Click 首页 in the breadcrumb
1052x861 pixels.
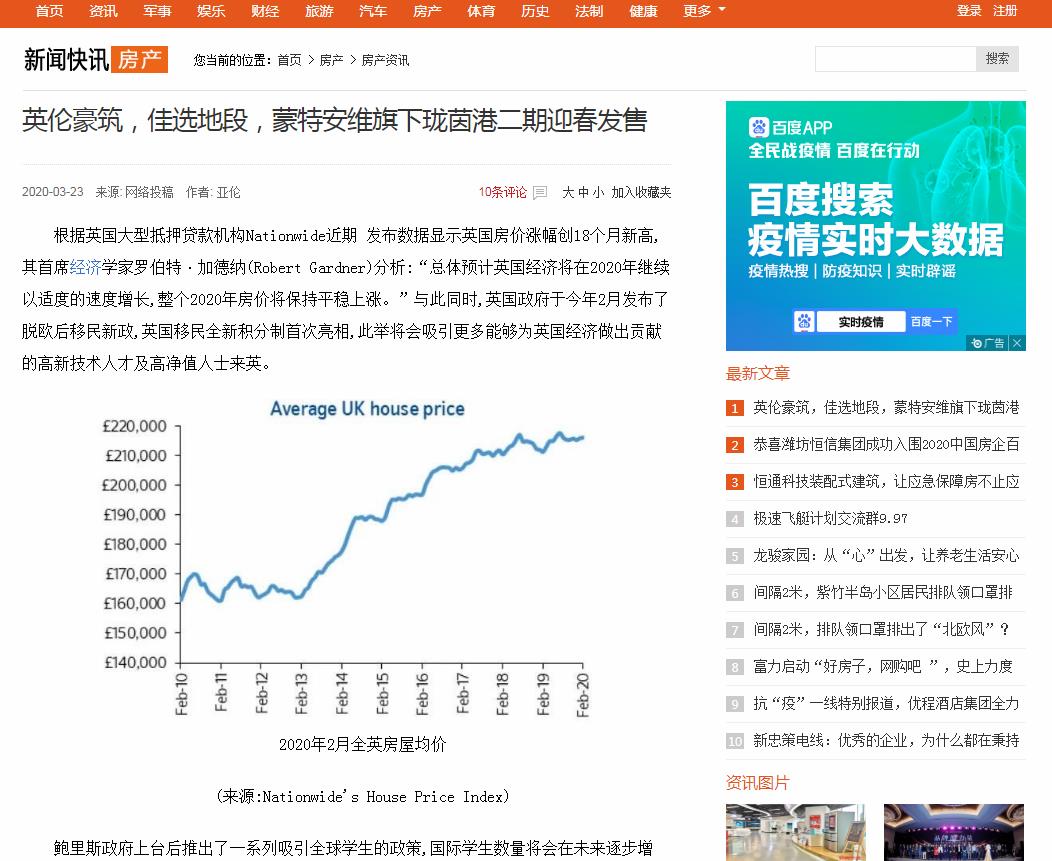tap(289, 60)
